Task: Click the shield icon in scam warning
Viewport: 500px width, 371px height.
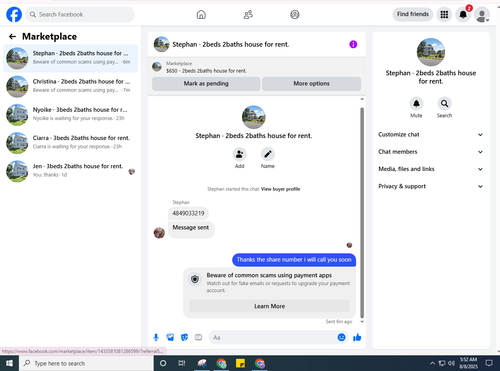Action: (195, 279)
